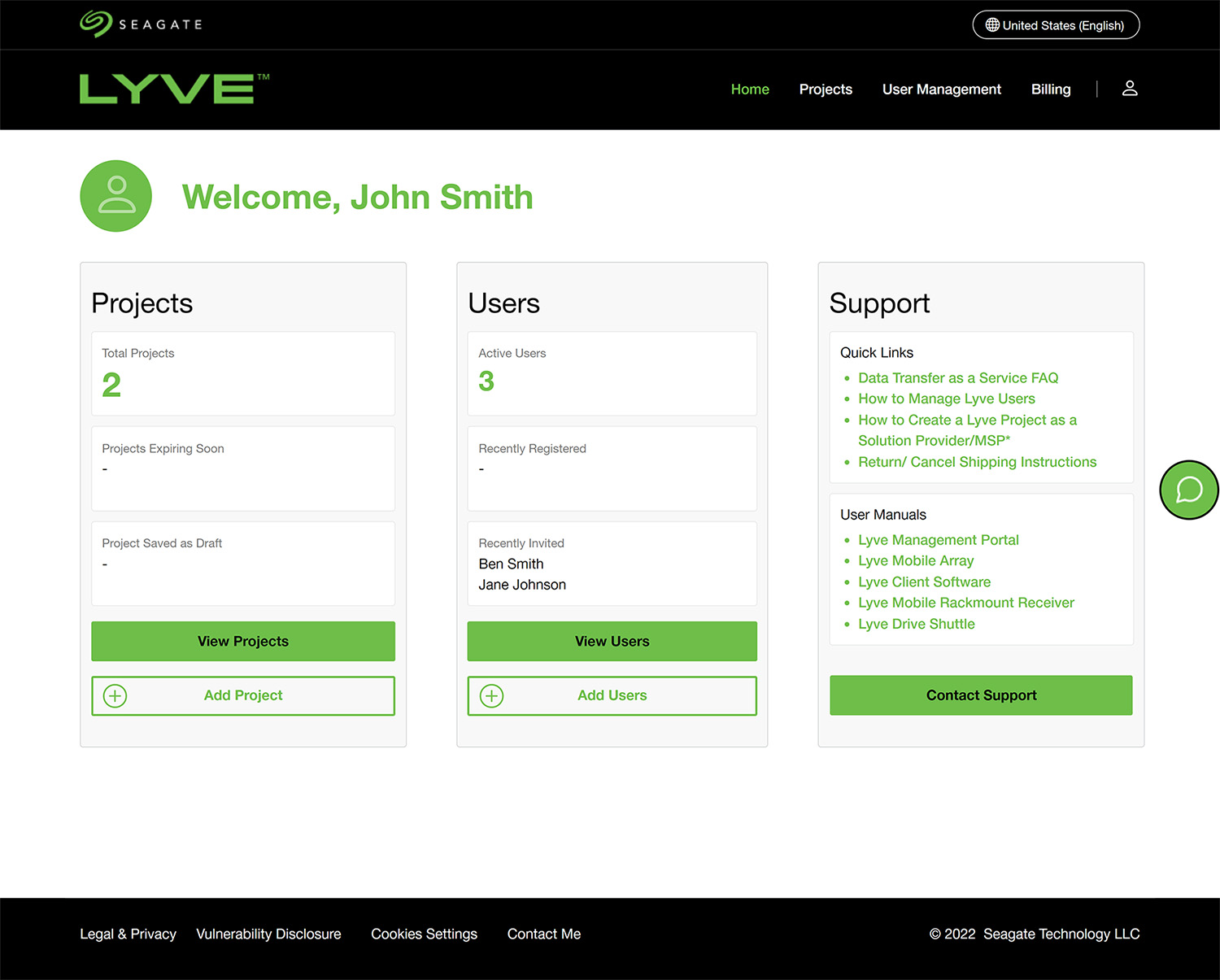Click Contact Support button
The image size is (1220, 980).
[981, 695]
